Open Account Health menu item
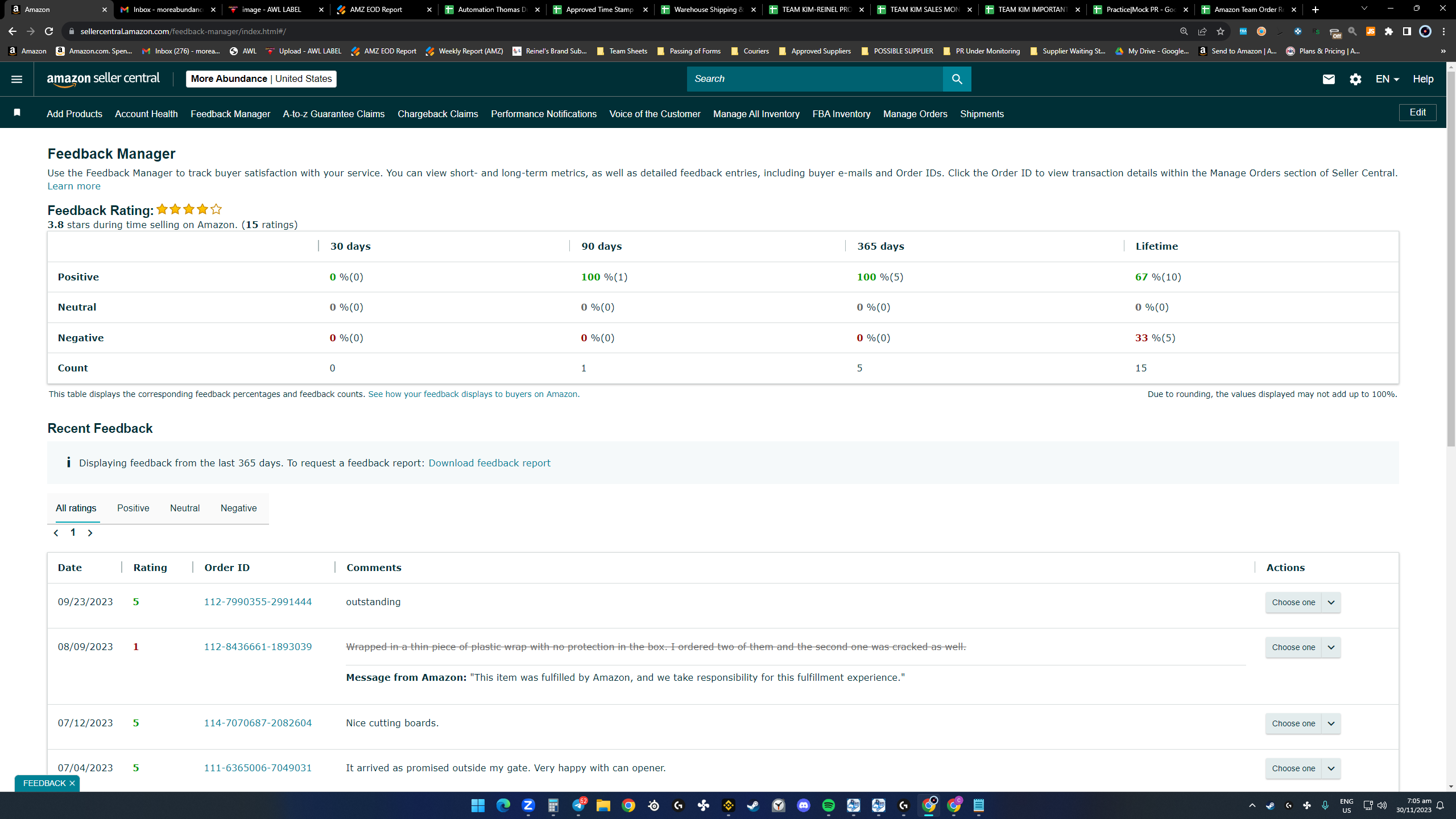 click(x=146, y=114)
